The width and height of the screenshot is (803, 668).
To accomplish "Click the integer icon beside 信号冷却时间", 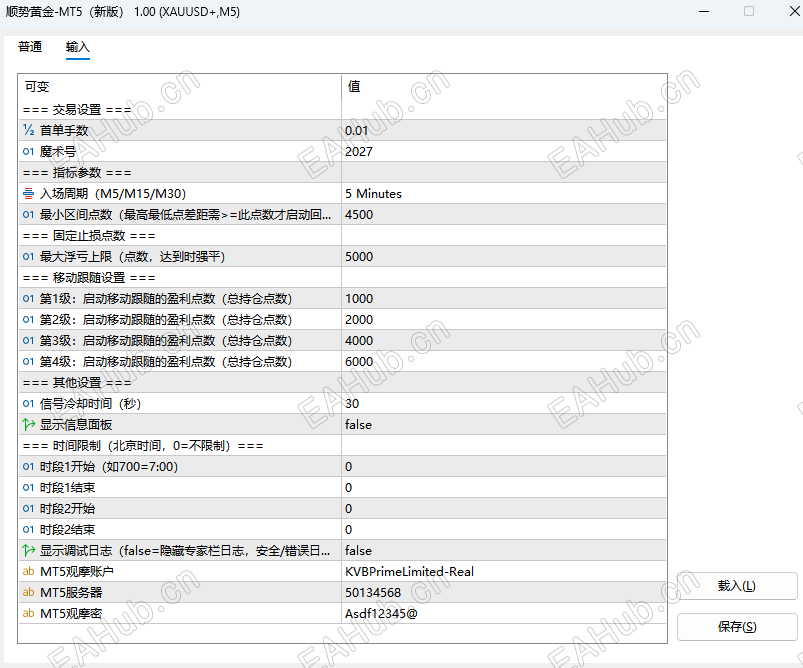I will coord(29,404).
